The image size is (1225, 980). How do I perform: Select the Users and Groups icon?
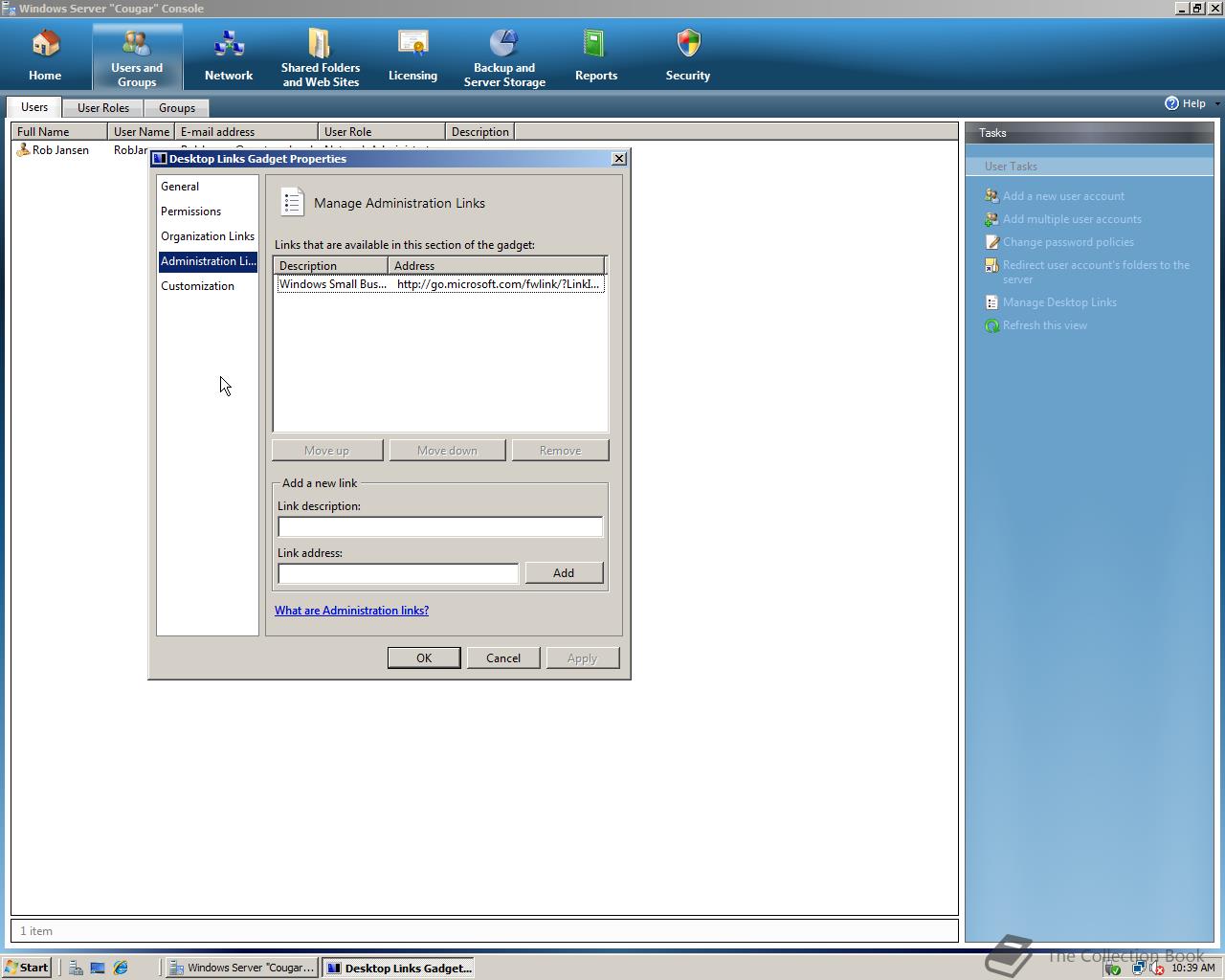pyautogui.click(x=137, y=43)
